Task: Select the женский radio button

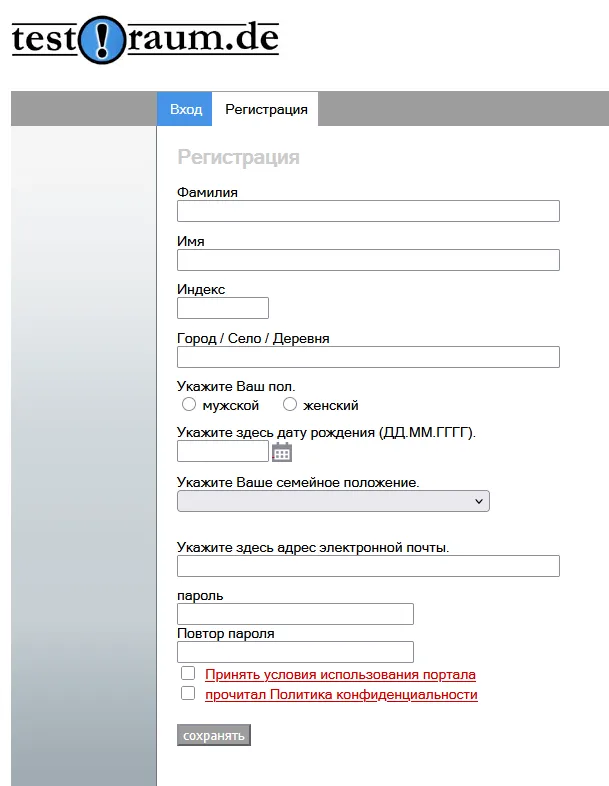Action: click(x=290, y=405)
